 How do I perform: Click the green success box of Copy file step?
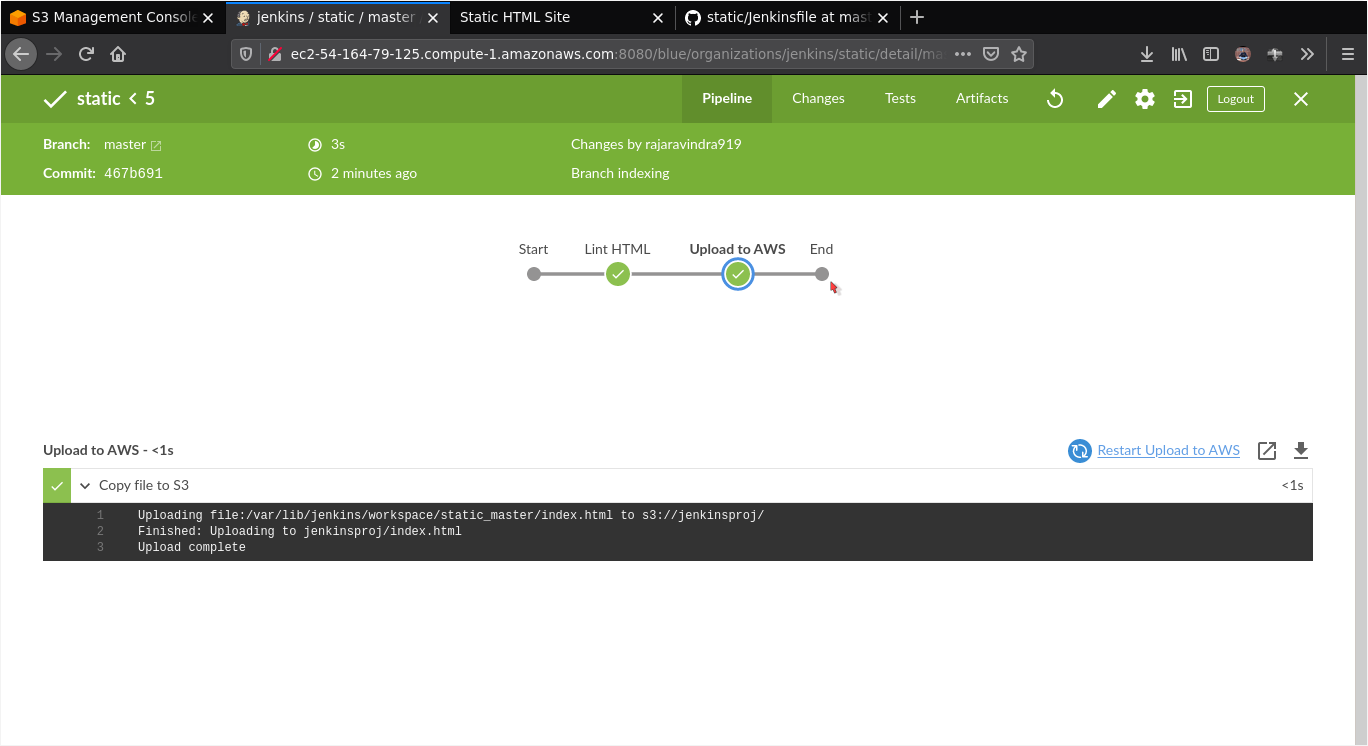[57, 485]
